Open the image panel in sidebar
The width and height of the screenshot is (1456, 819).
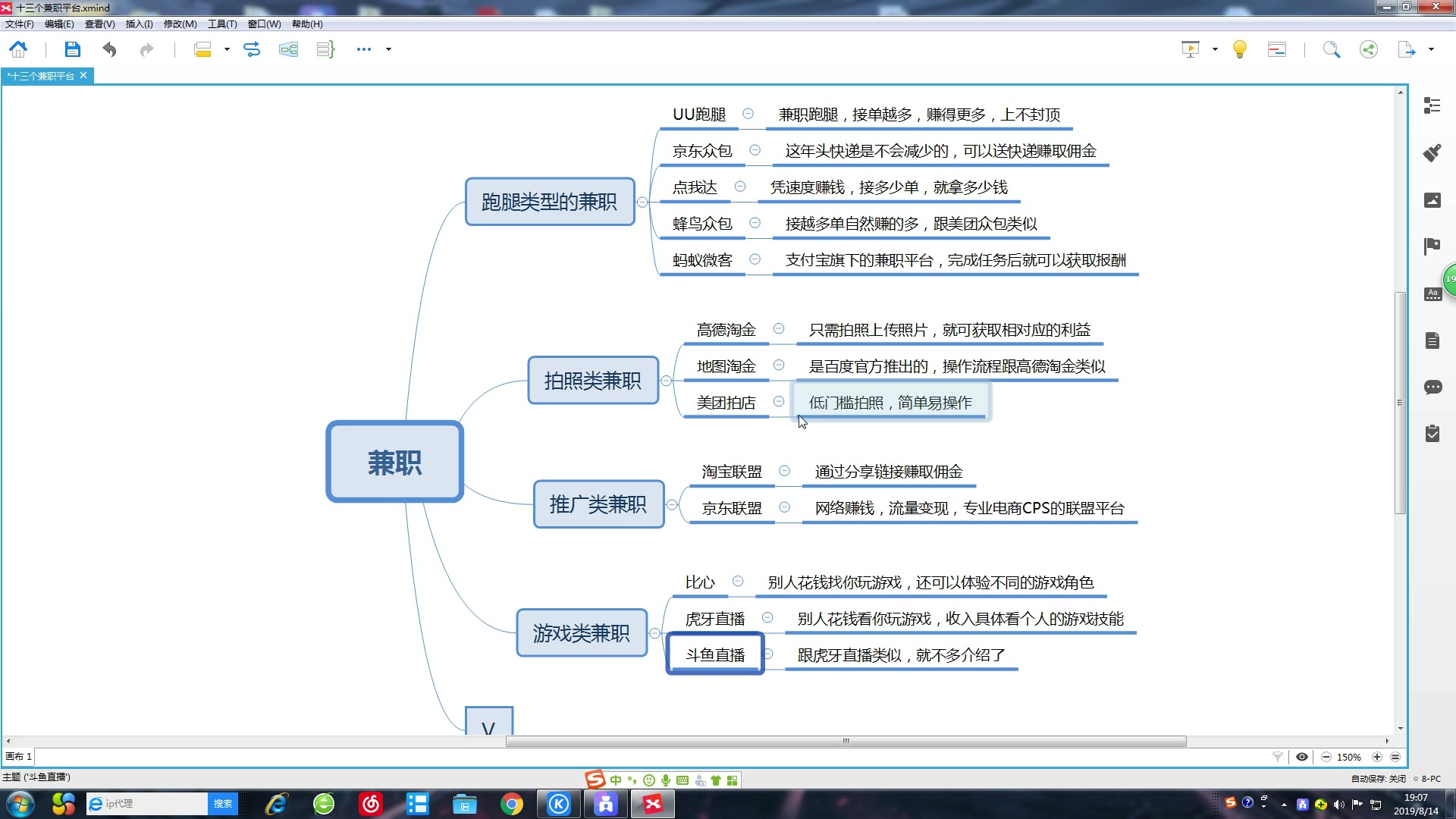(1432, 200)
